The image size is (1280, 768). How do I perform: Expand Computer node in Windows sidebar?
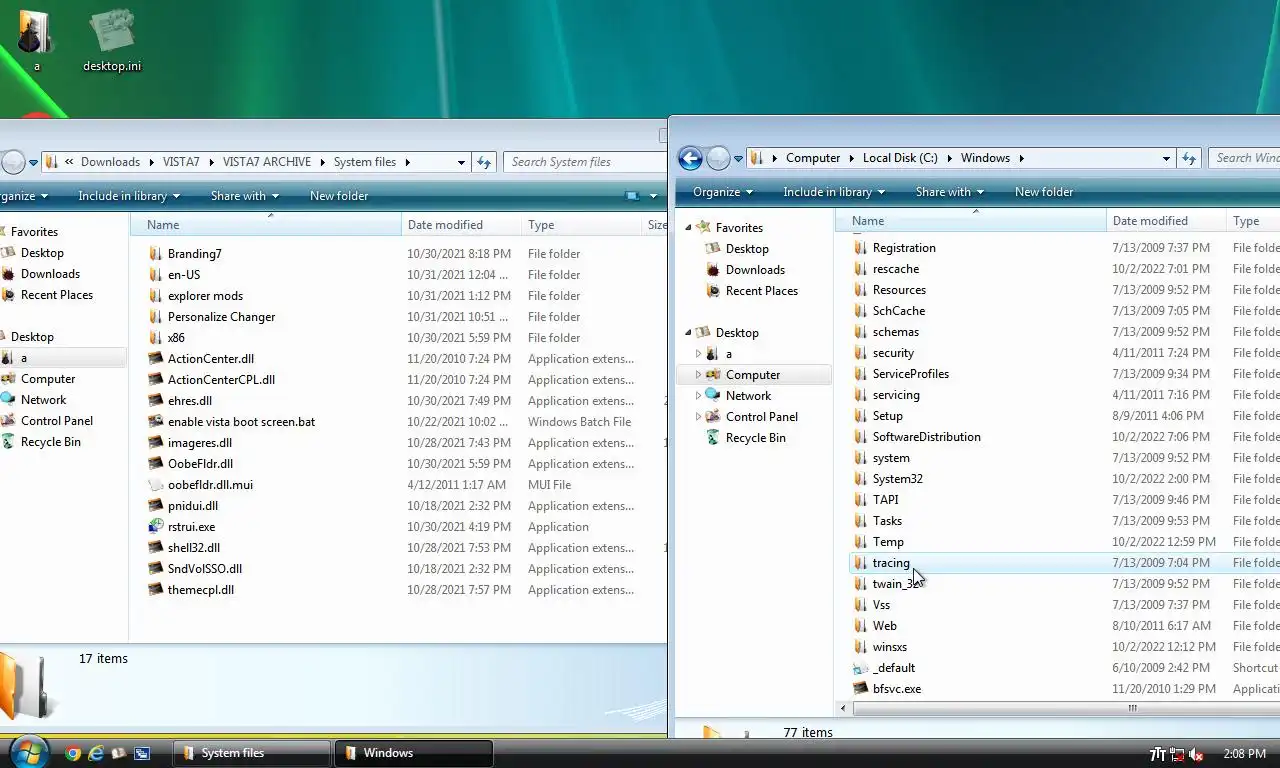[698, 375]
